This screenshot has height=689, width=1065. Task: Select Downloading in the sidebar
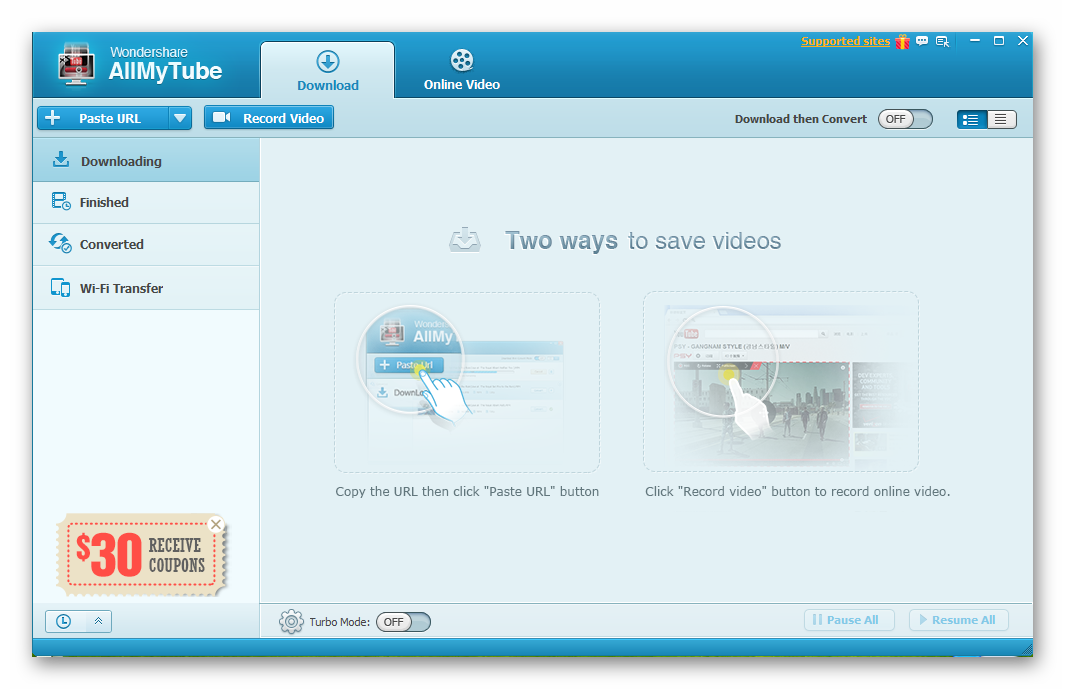[x=146, y=161]
